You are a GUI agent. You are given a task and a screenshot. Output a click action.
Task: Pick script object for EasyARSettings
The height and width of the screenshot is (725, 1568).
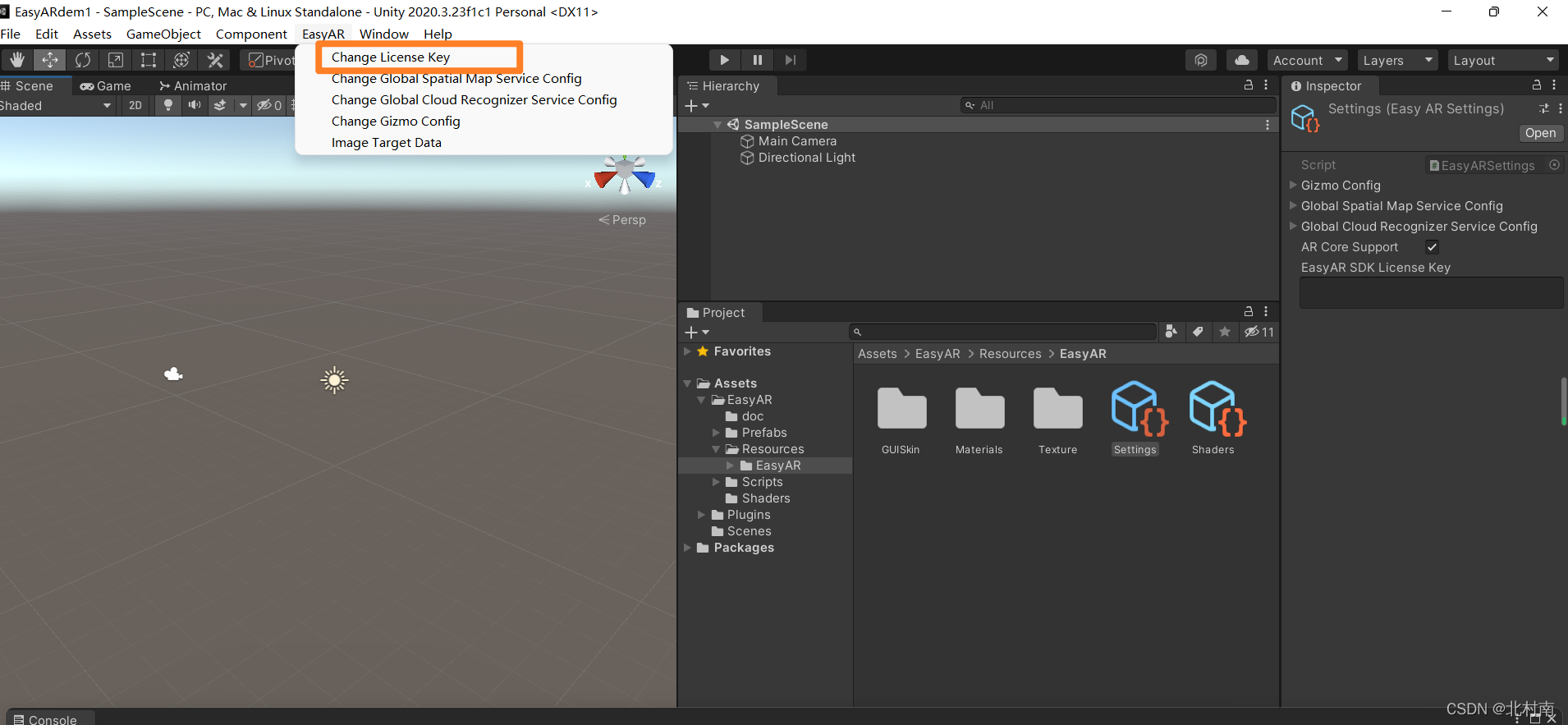click(x=1554, y=165)
